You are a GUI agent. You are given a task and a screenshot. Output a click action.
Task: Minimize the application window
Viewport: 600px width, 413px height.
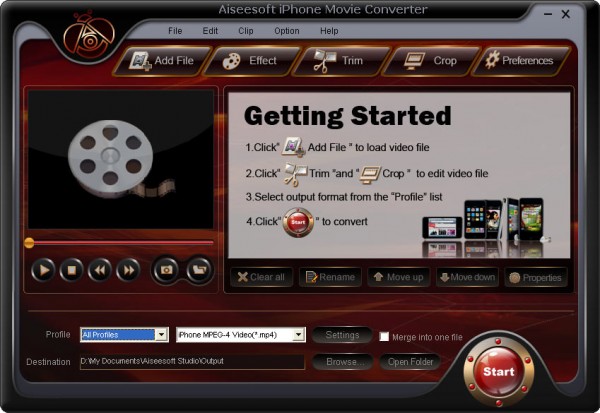point(548,15)
